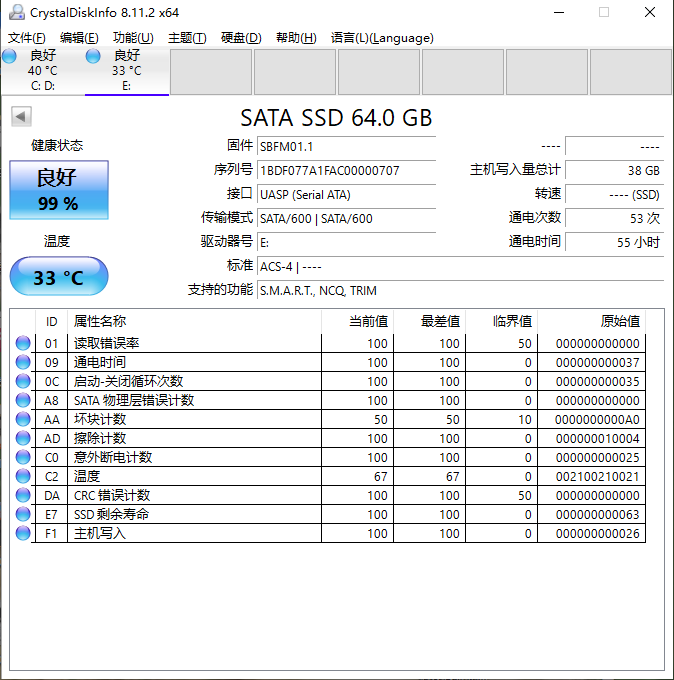
Task: Click raw value 000000000063
Action: point(598,515)
